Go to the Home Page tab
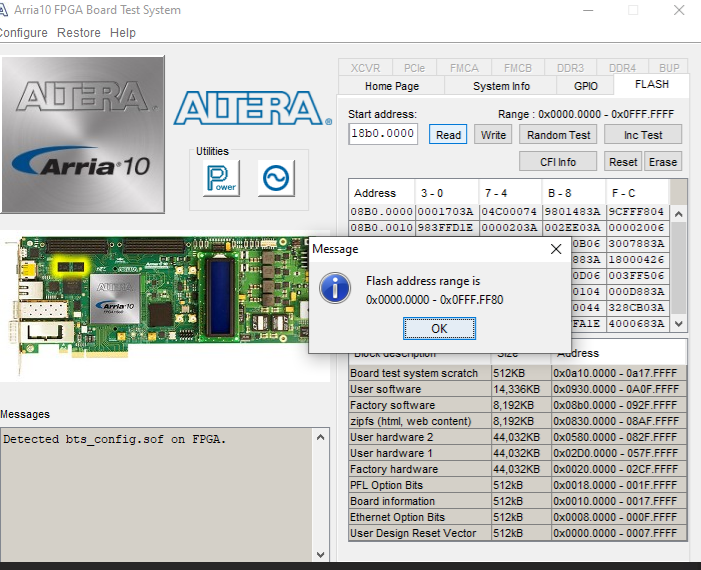The height and width of the screenshot is (570, 701). [392, 86]
